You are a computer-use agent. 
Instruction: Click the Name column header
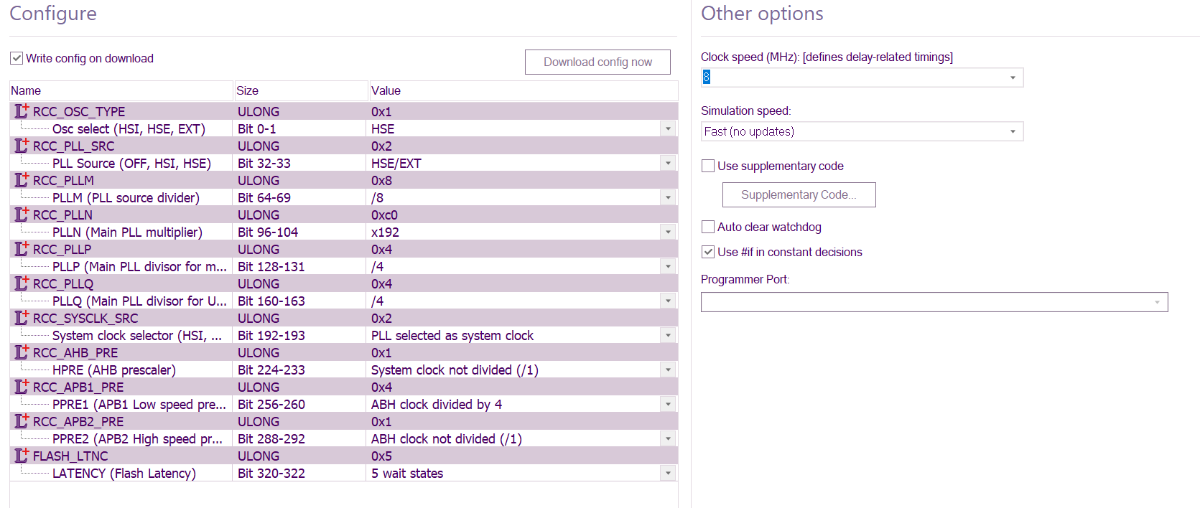point(120,91)
